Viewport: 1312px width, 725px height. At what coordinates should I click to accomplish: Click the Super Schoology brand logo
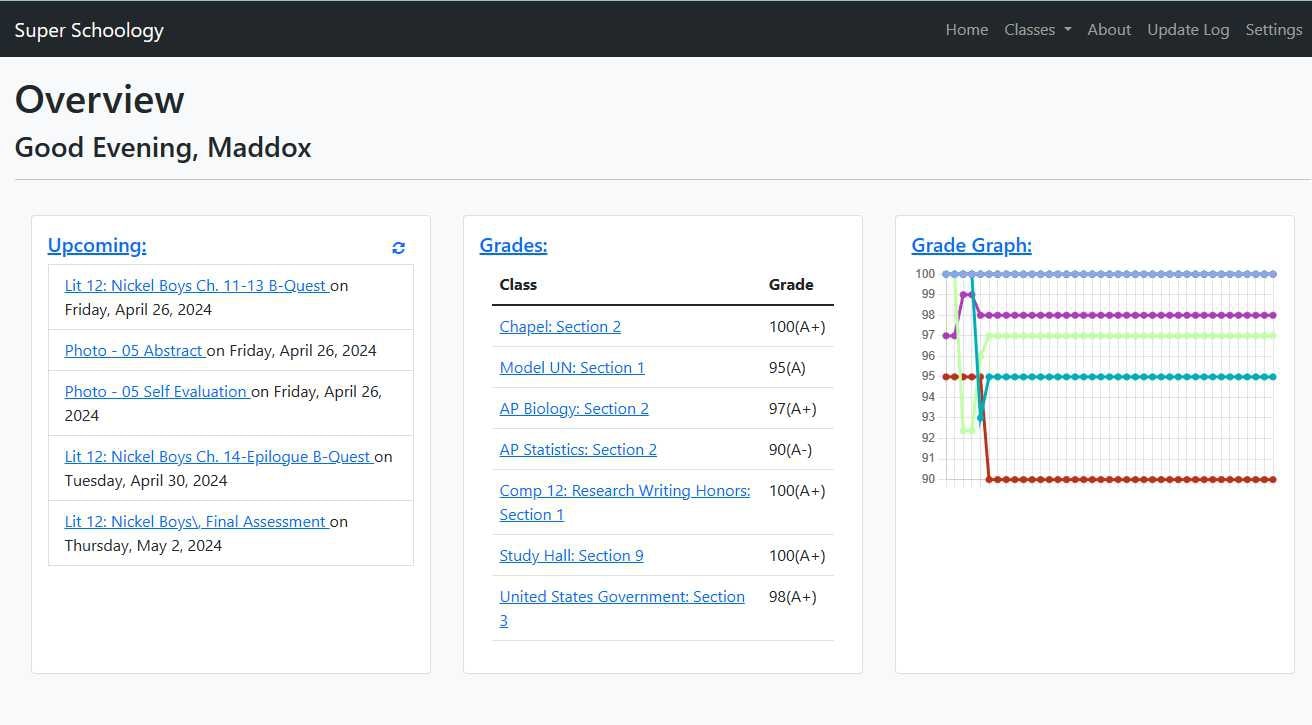click(x=88, y=29)
